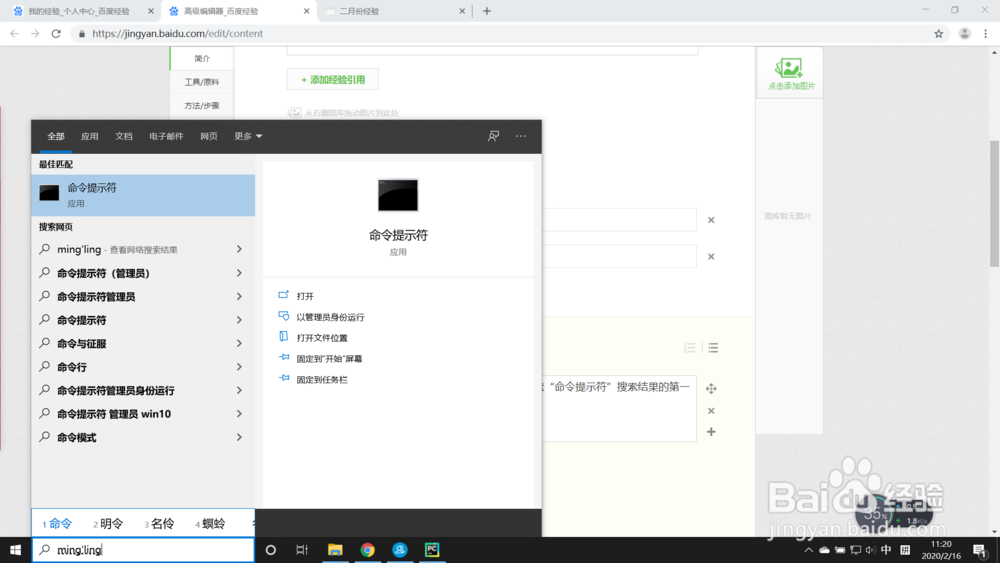Select the ordered list icon in editor
This screenshot has width=1000, height=563.
point(689,347)
